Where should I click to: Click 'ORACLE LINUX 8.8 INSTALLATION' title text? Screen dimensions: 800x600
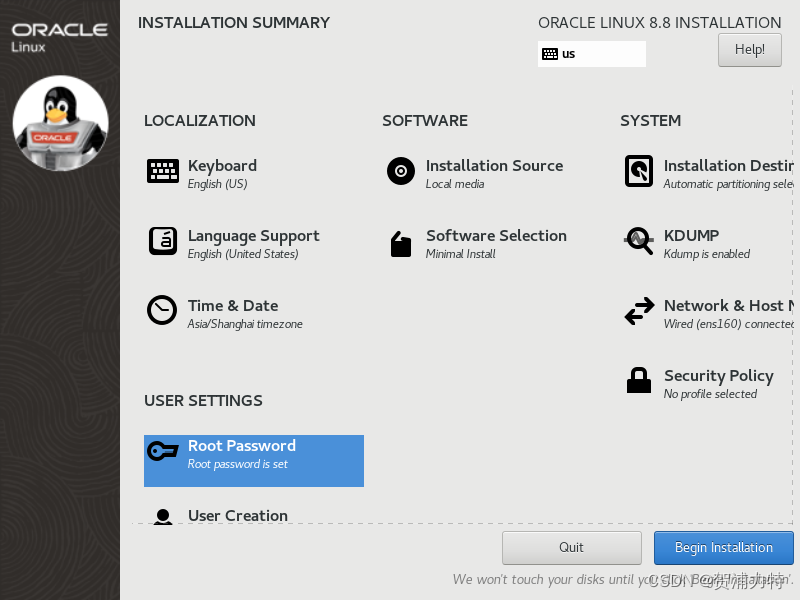pyautogui.click(x=660, y=23)
